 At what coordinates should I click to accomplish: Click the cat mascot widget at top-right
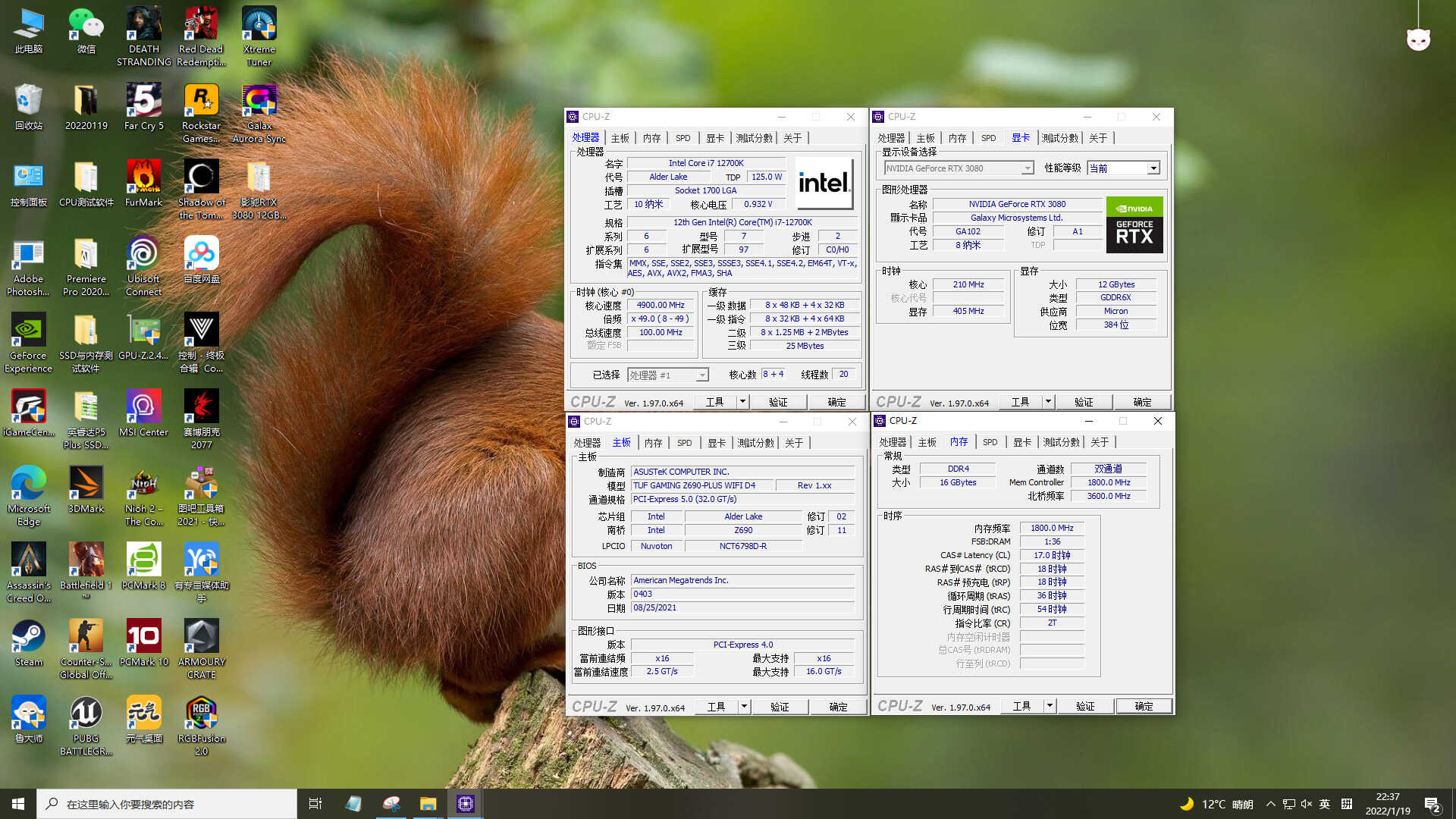1418,39
